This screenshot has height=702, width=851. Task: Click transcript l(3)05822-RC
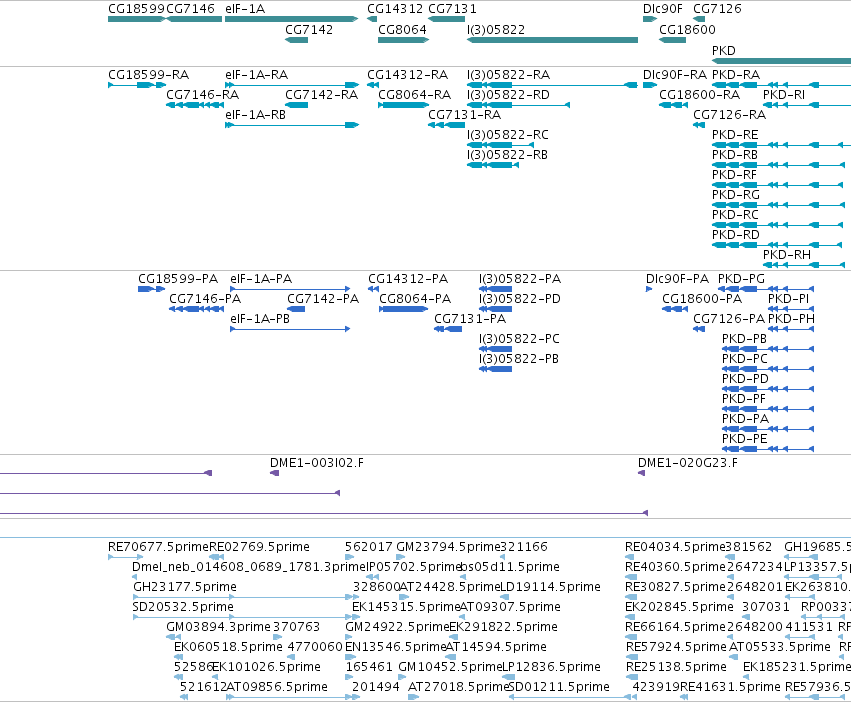coord(508,135)
